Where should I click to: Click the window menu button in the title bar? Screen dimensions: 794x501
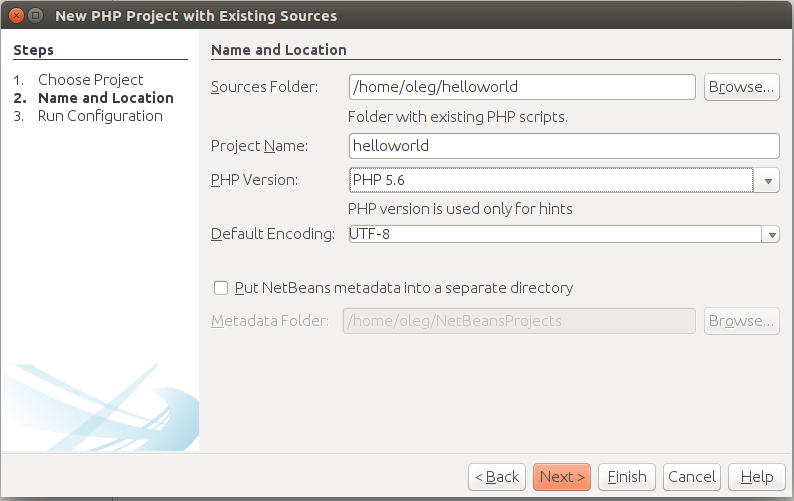tap(35, 15)
